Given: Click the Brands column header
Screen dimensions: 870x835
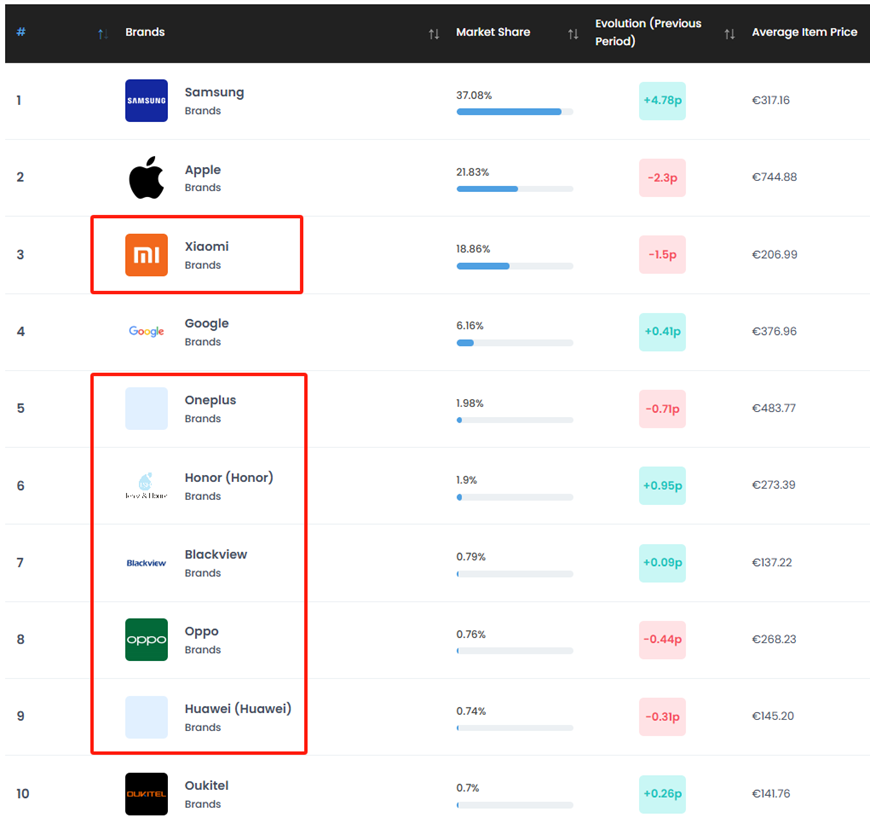Looking at the screenshot, I should pyautogui.click(x=145, y=32).
